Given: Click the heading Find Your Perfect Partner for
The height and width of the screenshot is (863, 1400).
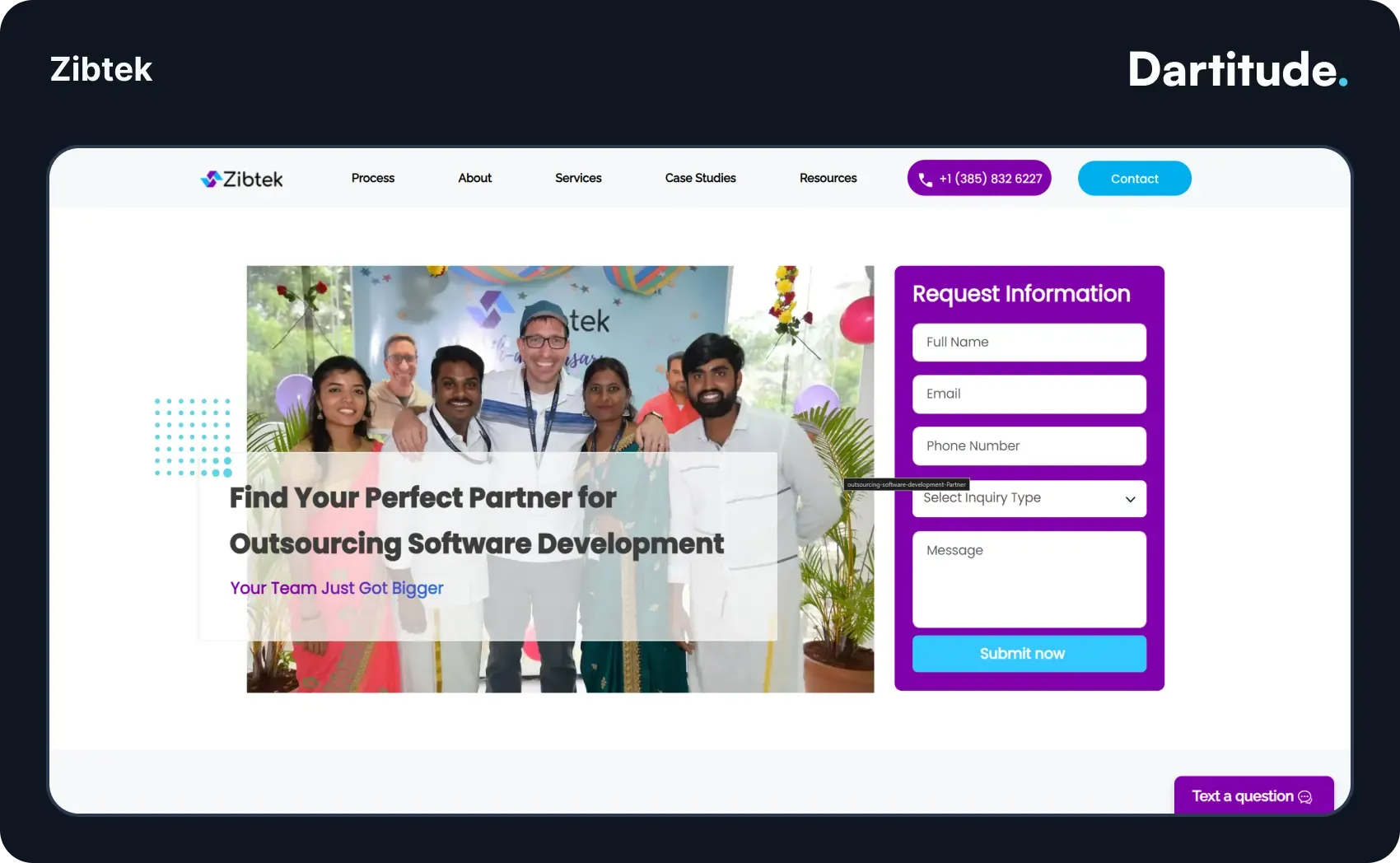Looking at the screenshot, I should pos(422,497).
